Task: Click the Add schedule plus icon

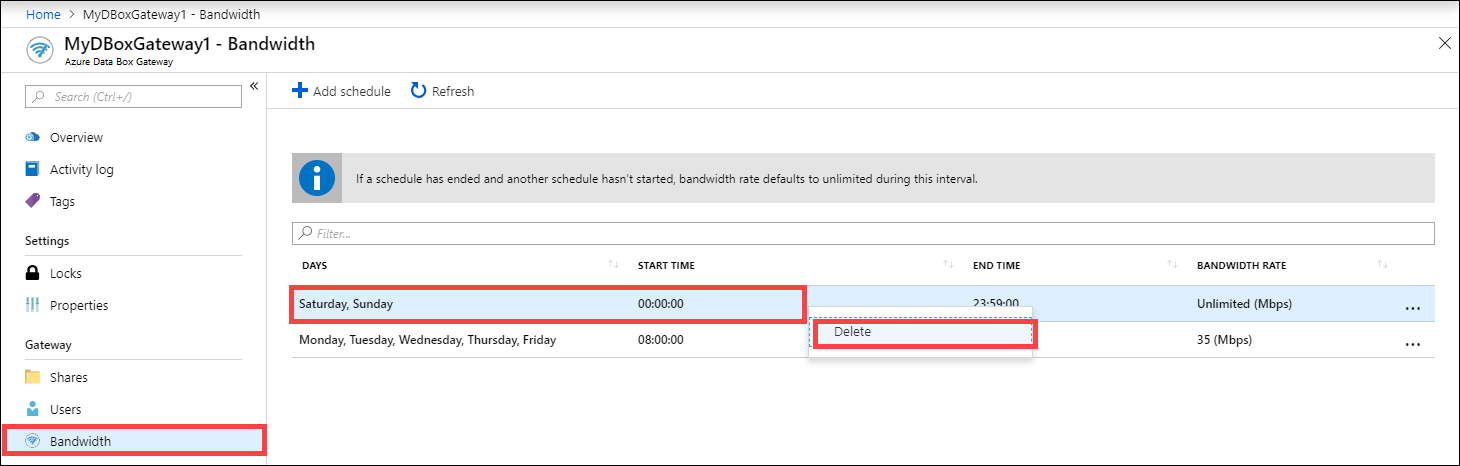Action: (x=300, y=91)
